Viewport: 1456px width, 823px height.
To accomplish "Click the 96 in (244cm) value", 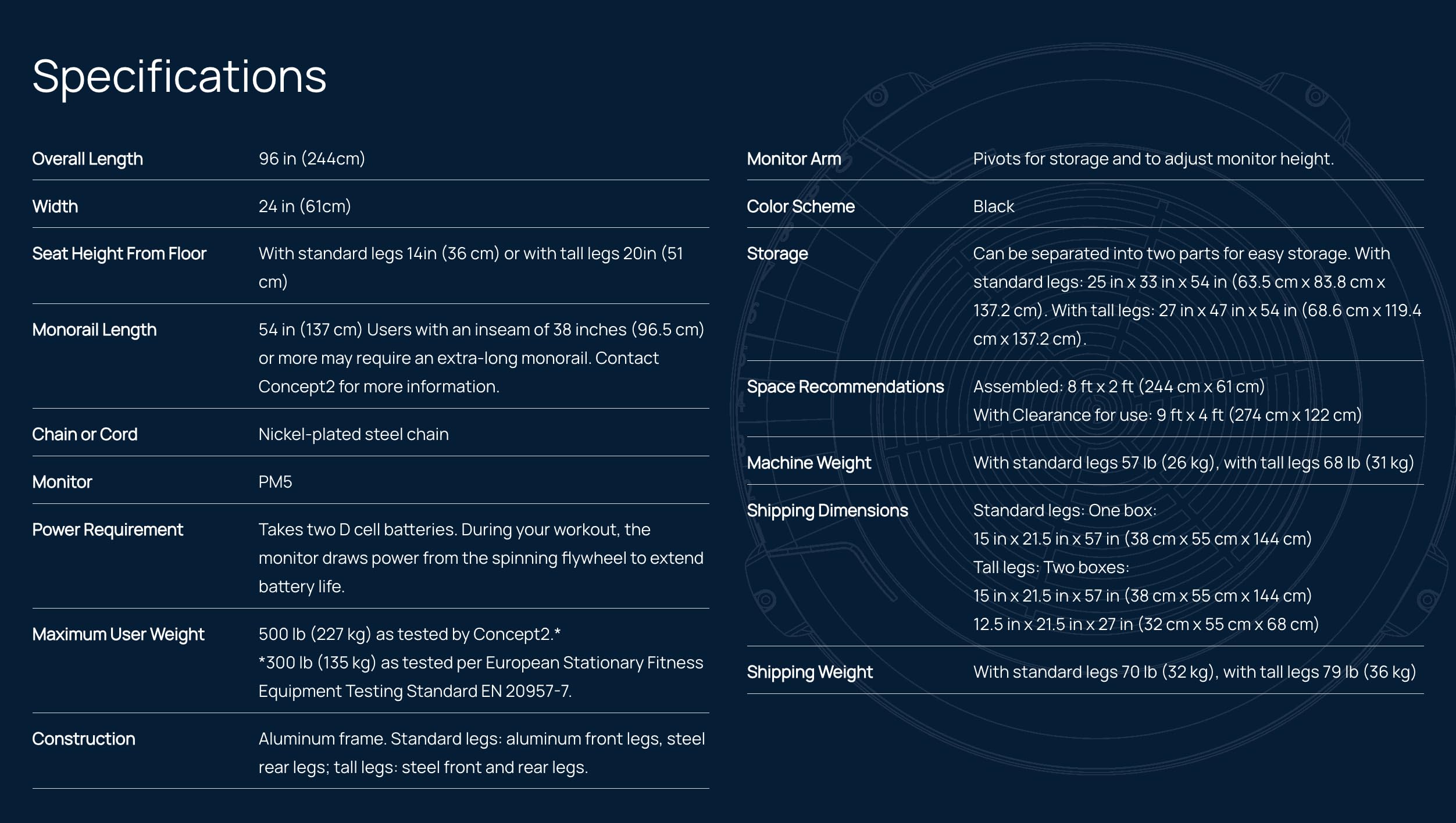I will pos(312,159).
